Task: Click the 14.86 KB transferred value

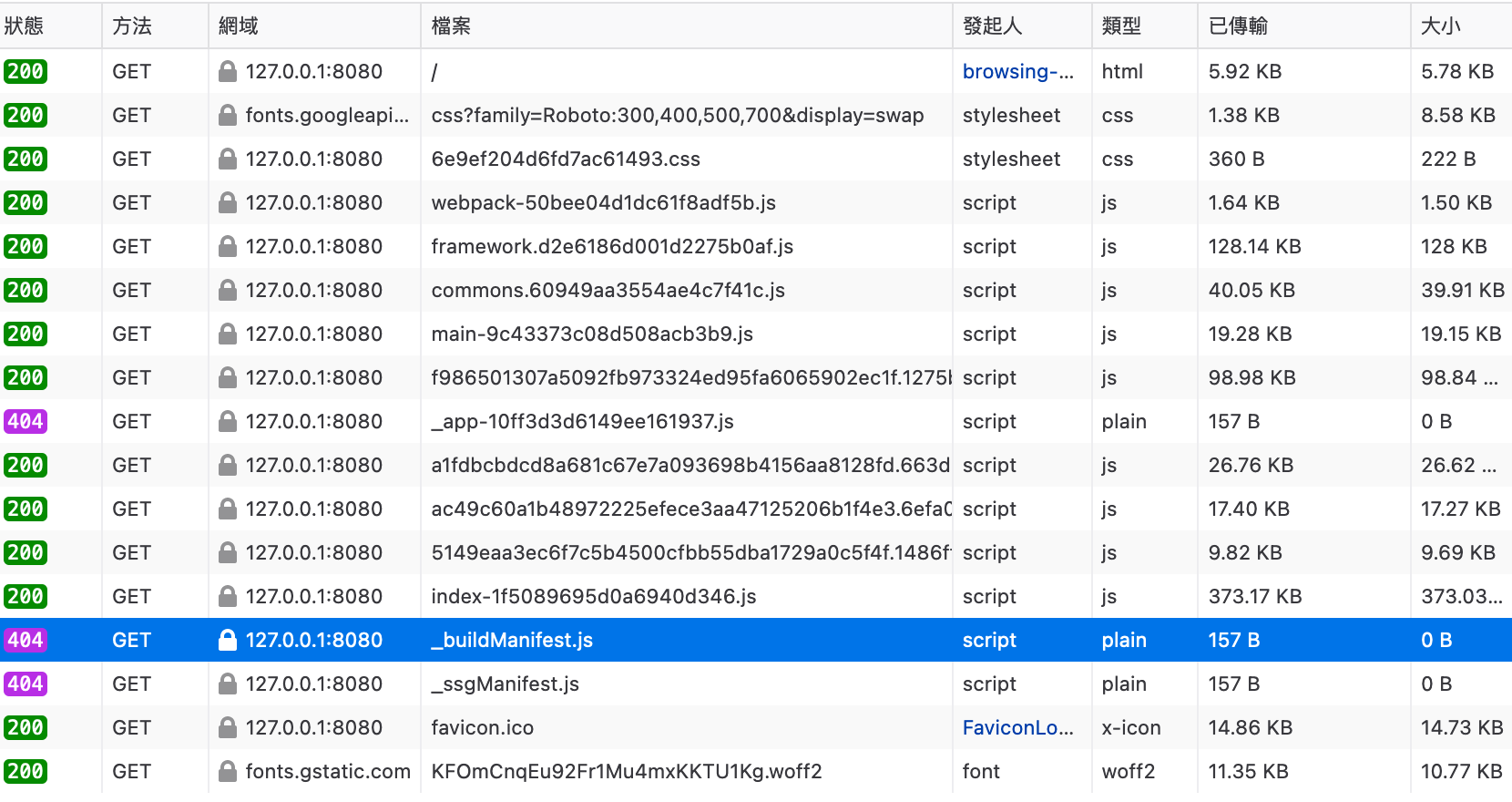Action: [1251, 727]
